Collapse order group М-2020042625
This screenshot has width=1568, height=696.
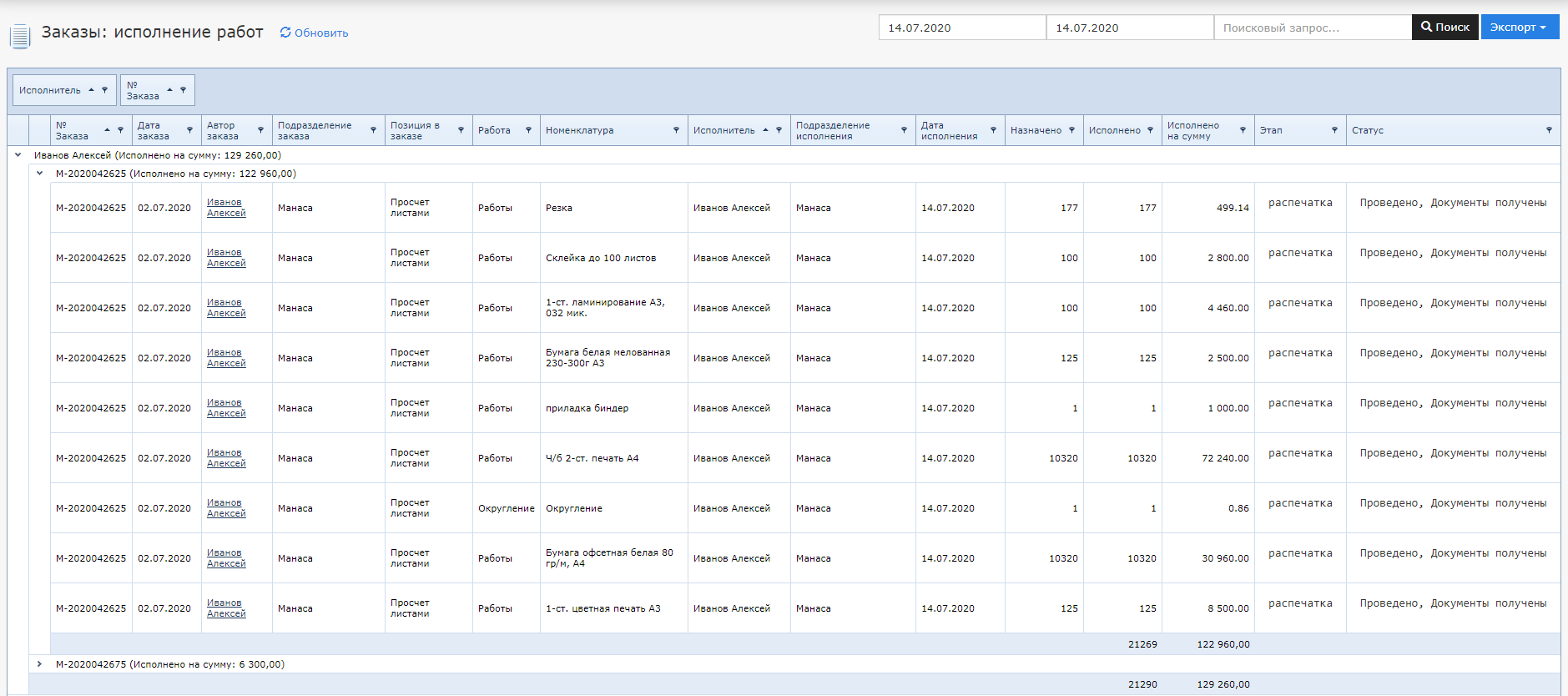pyautogui.click(x=40, y=174)
